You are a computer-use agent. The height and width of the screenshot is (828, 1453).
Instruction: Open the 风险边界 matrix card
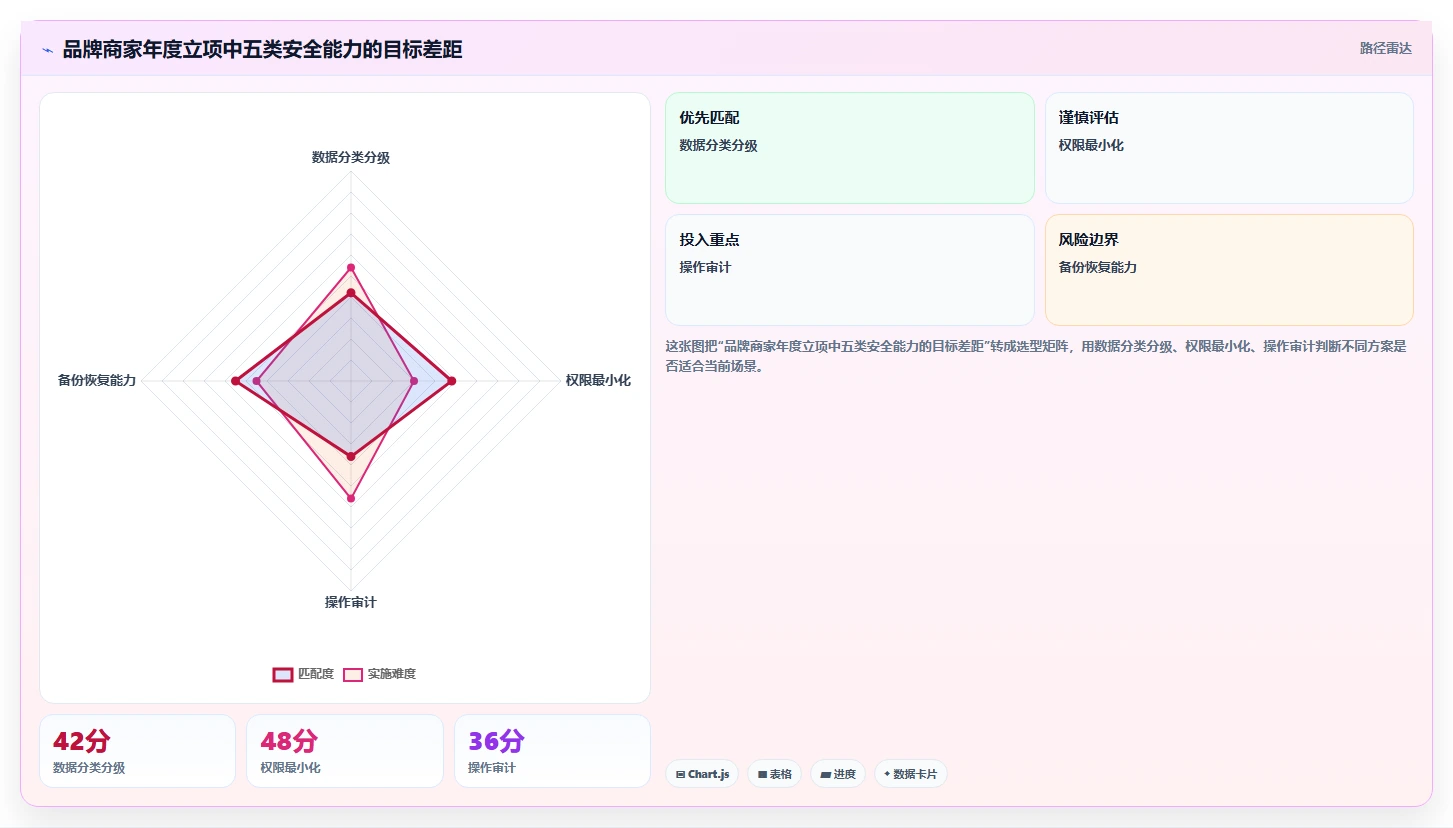tap(1229, 270)
